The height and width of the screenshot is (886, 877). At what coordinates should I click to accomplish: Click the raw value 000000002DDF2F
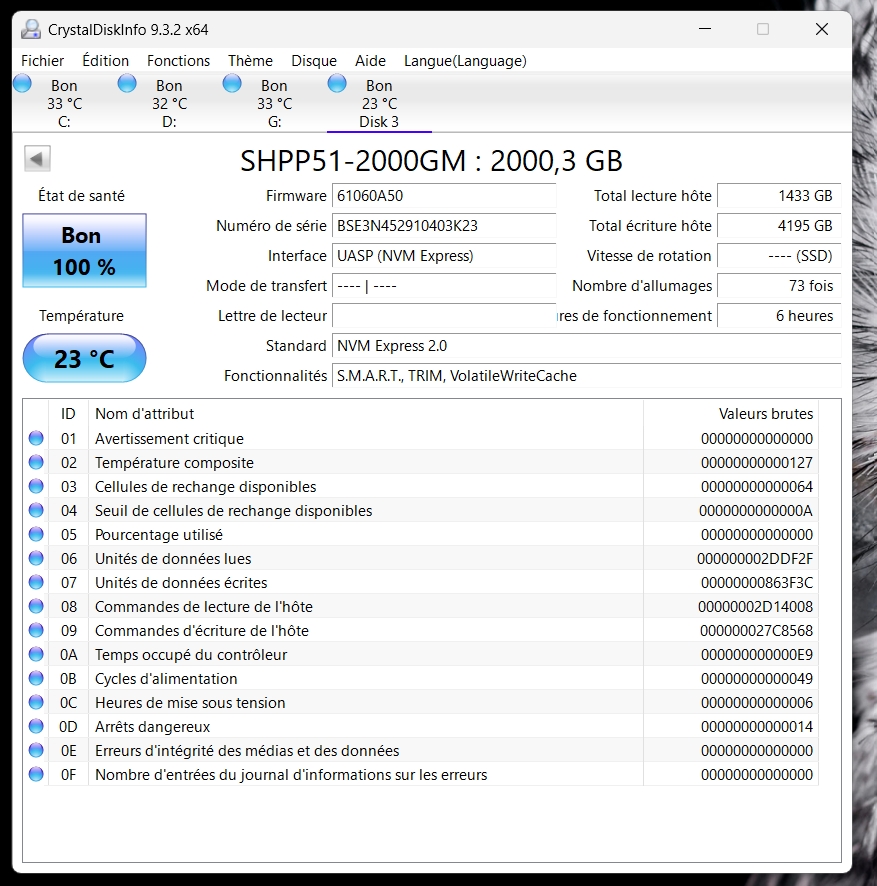point(755,559)
